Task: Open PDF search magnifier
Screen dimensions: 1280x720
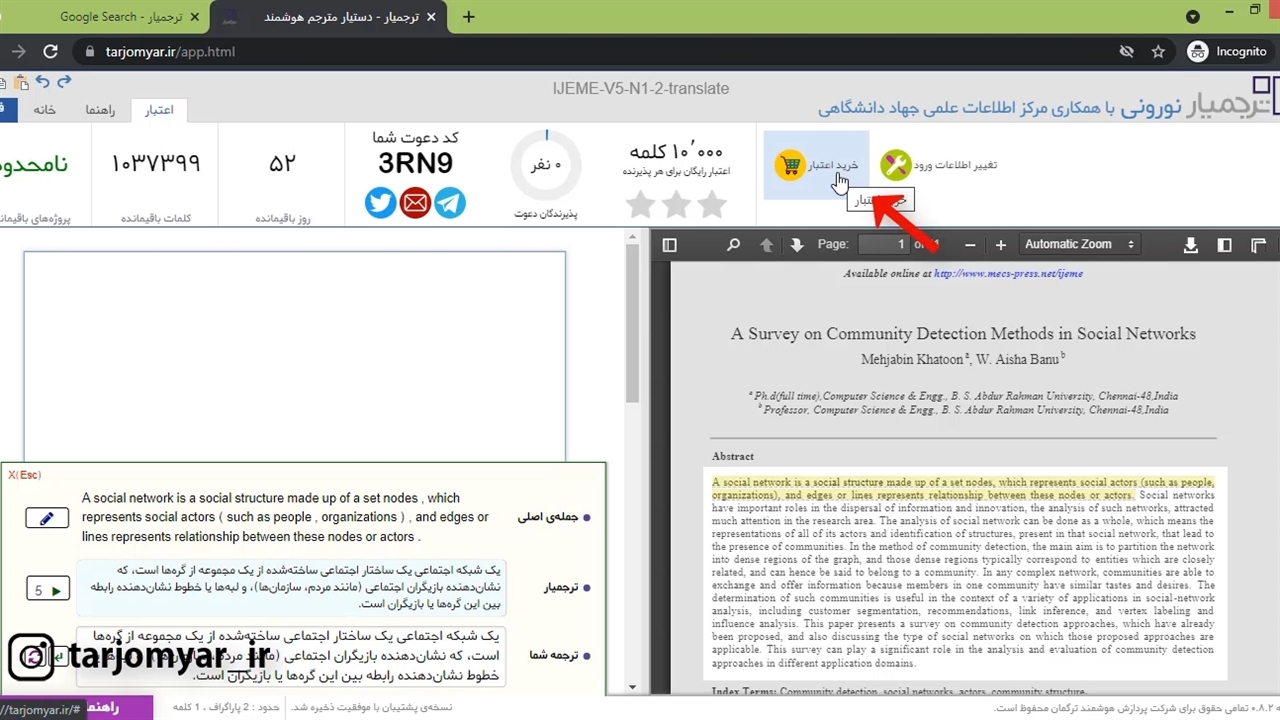Action: (733, 245)
